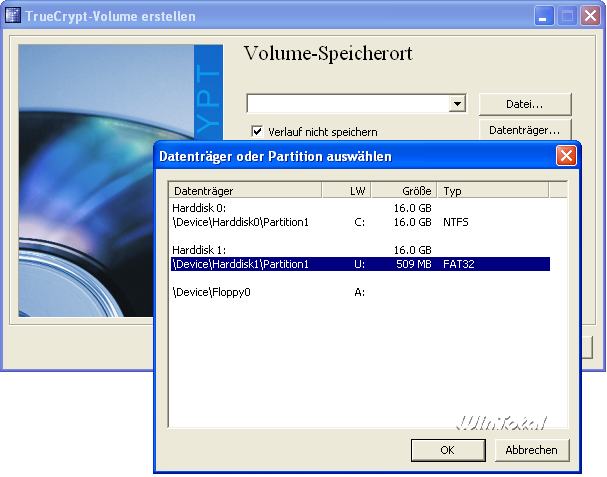The height and width of the screenshot is (477, 607).
Task: Click Abbrechen to cancel the dialog
Action: (x=532, y=450)
